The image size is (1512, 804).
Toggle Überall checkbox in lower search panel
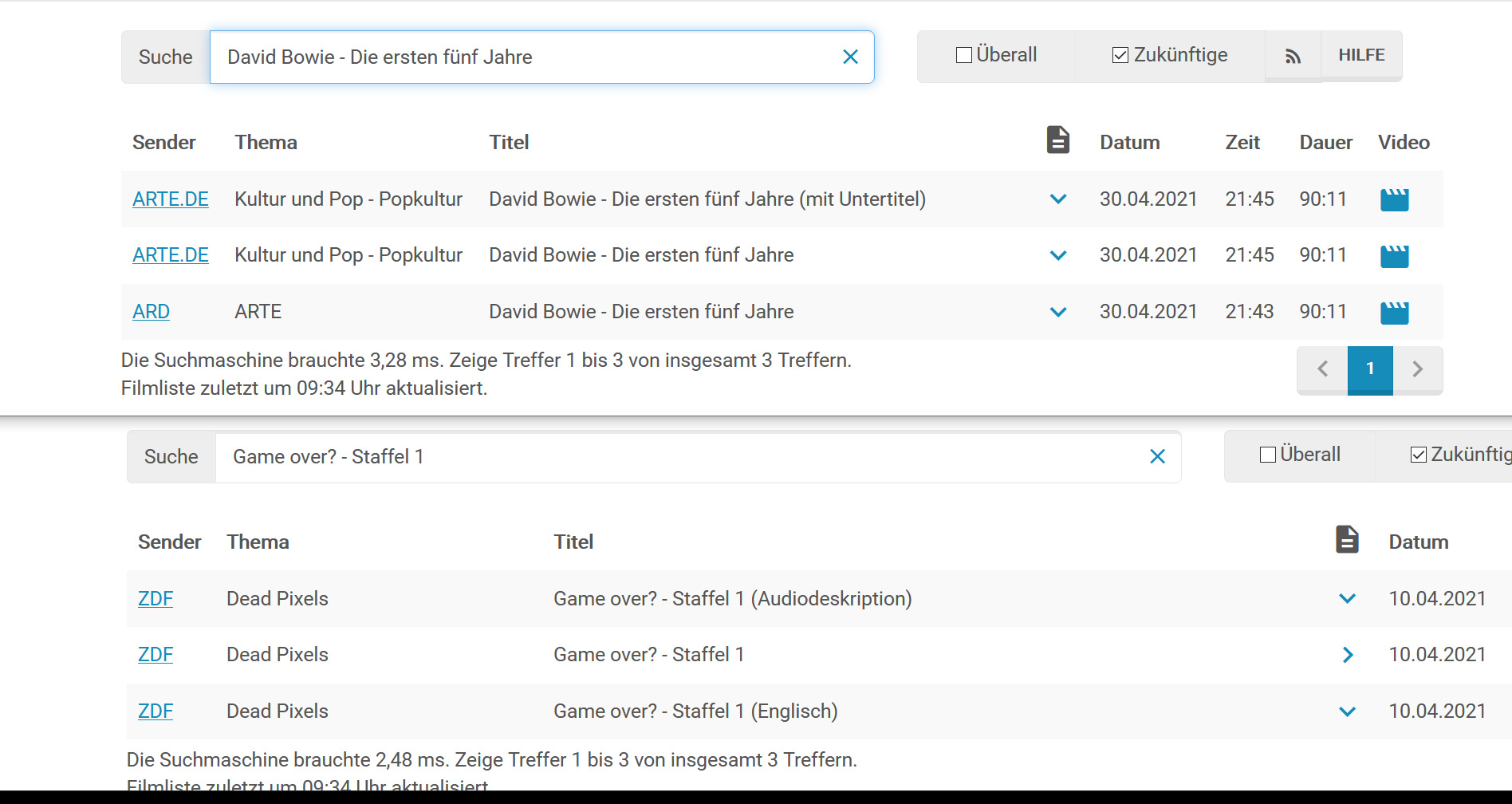1268,455
